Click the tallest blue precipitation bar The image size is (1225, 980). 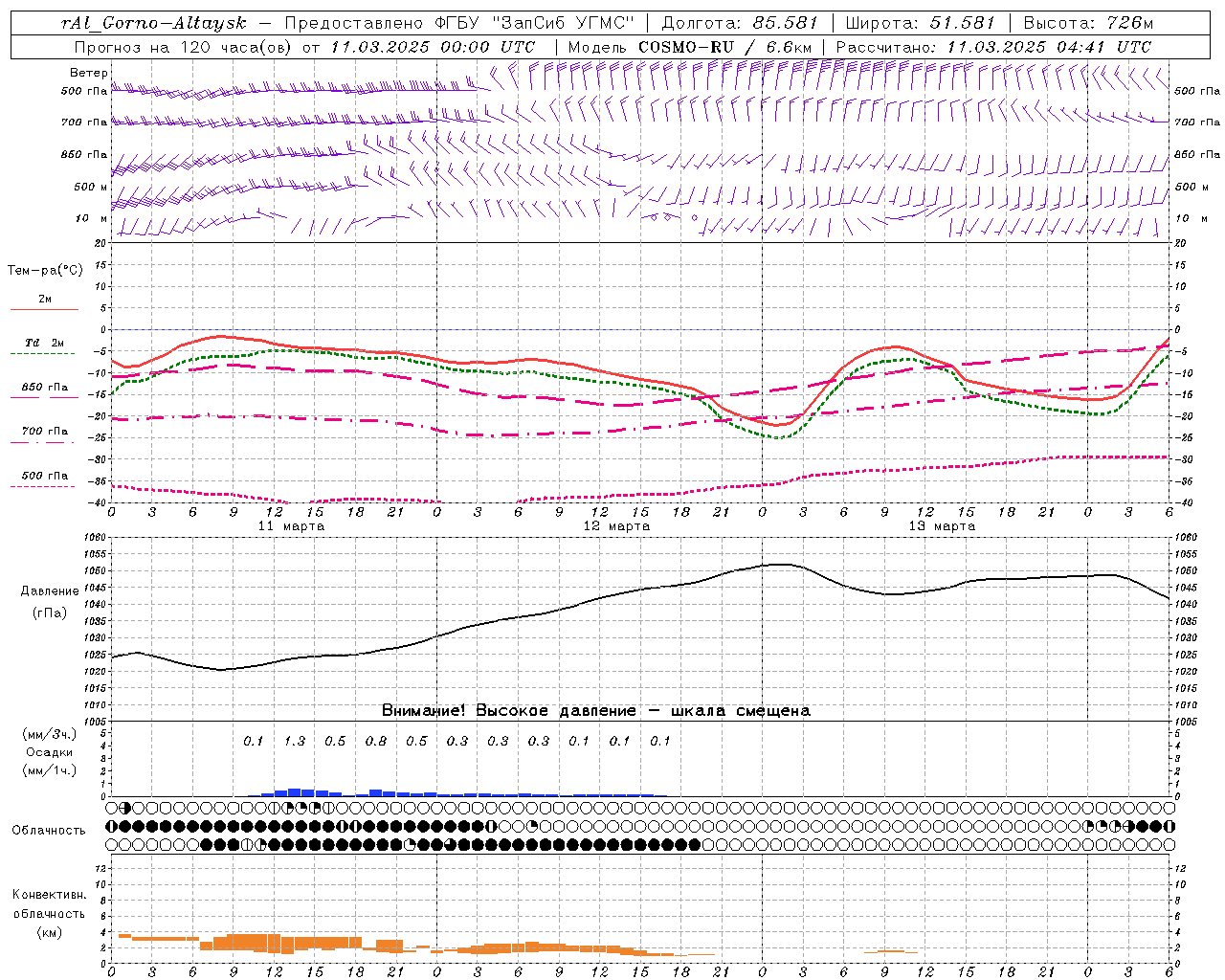[295, 792]
